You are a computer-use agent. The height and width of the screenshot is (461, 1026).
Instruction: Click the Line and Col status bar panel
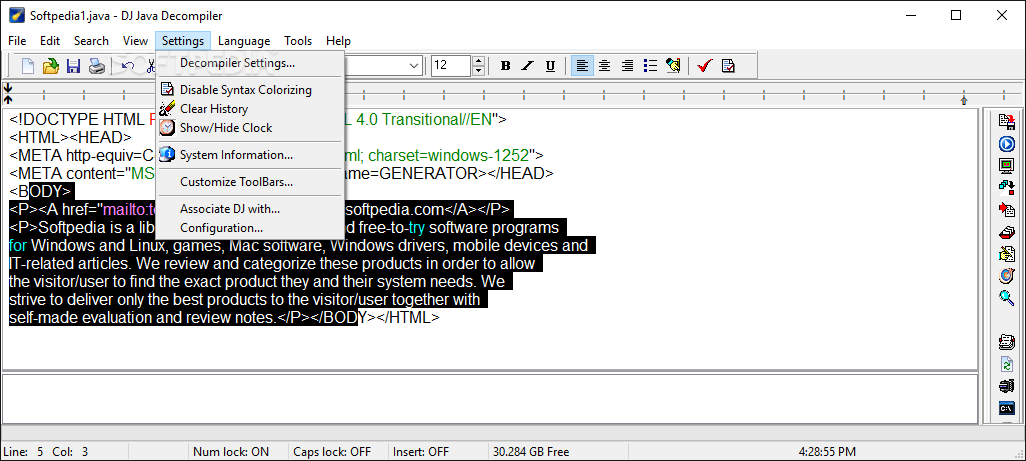65,452
